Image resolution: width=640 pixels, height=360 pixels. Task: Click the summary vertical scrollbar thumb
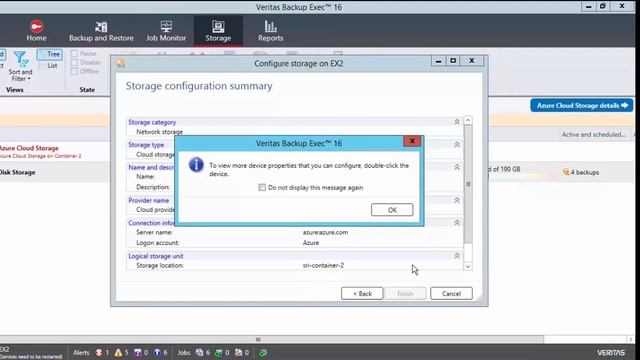[x=468, y=184]
